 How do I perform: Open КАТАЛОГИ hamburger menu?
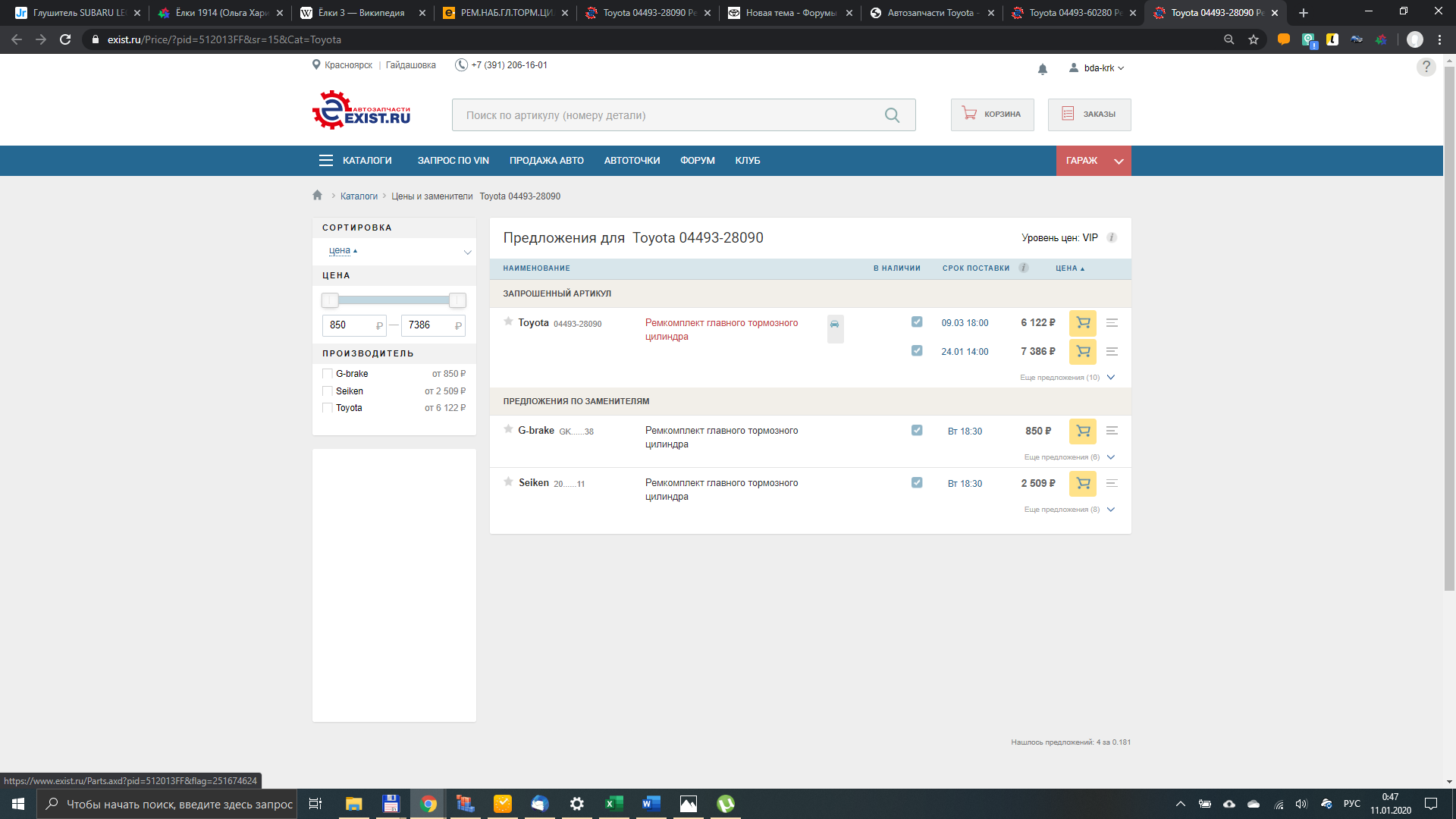tap(356, 161)
